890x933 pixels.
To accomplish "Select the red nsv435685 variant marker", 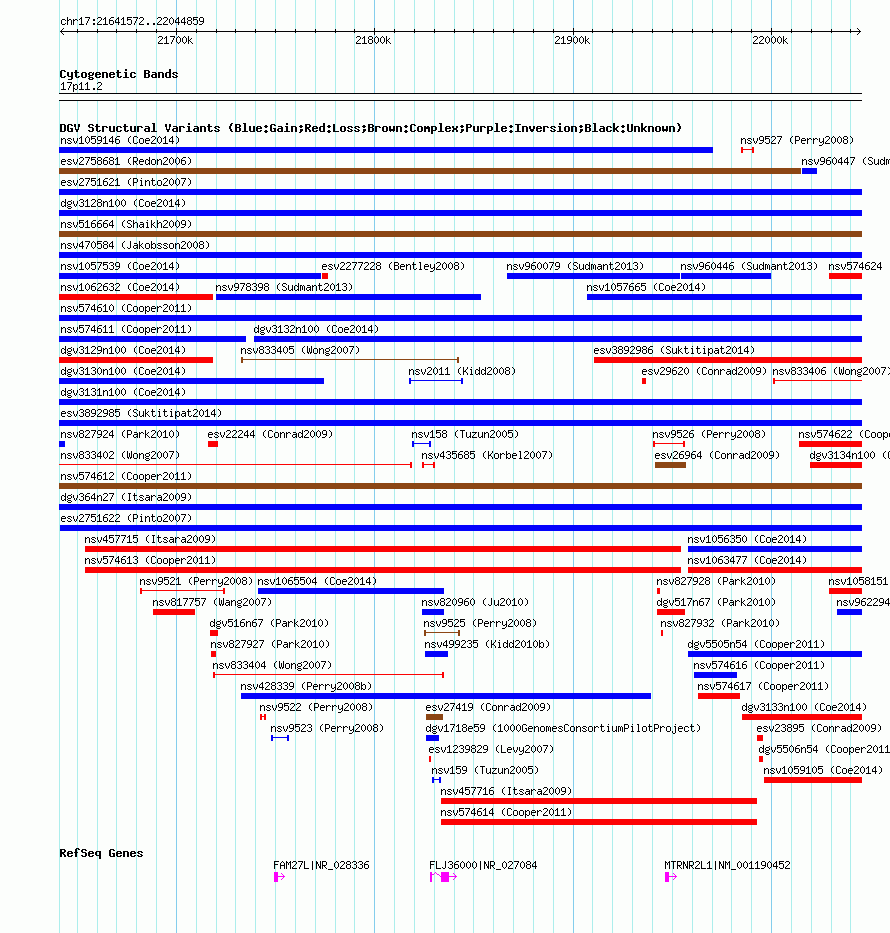I will click(428, 465).
